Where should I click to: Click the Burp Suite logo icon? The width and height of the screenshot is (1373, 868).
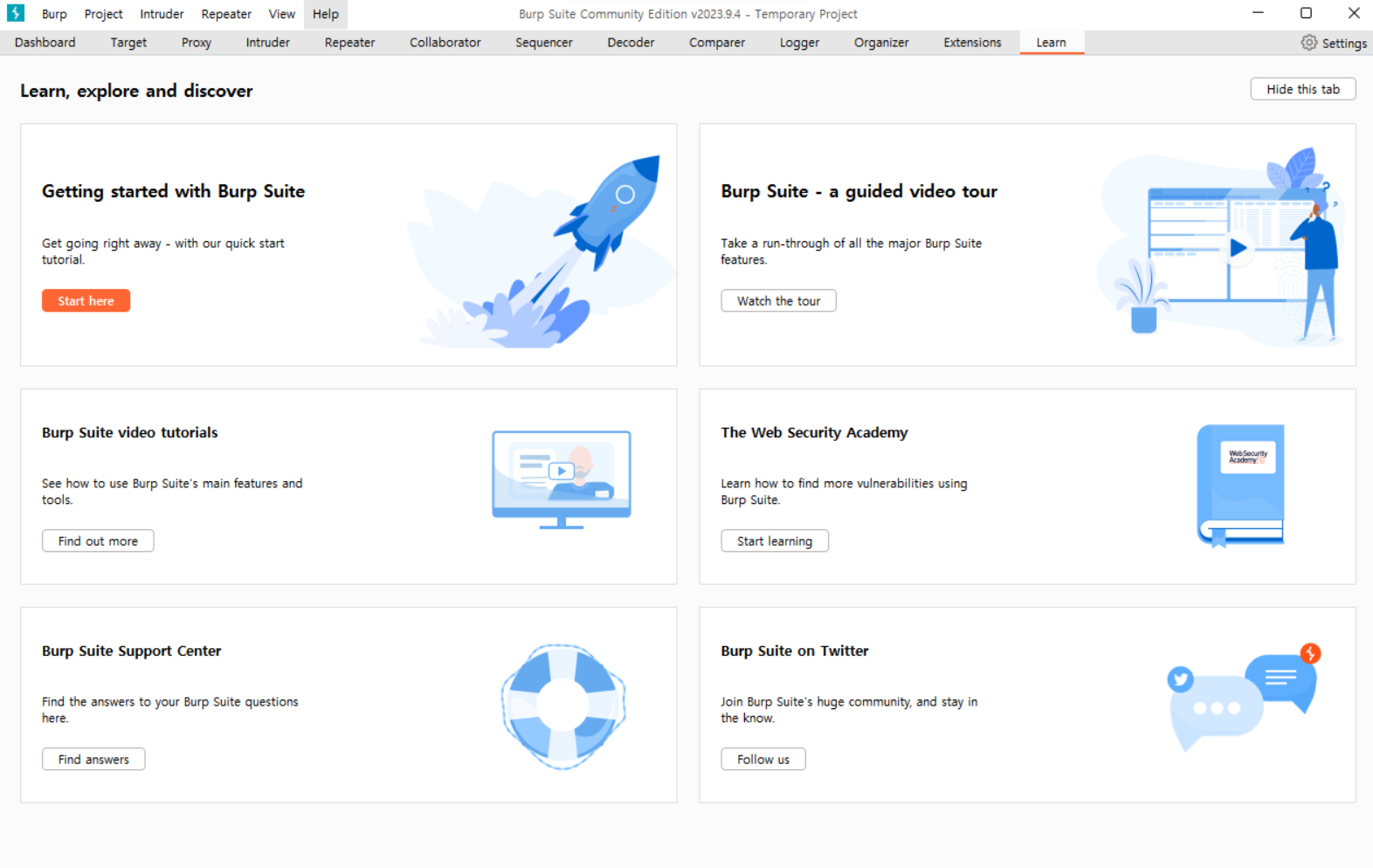click(x=16, y=13)
